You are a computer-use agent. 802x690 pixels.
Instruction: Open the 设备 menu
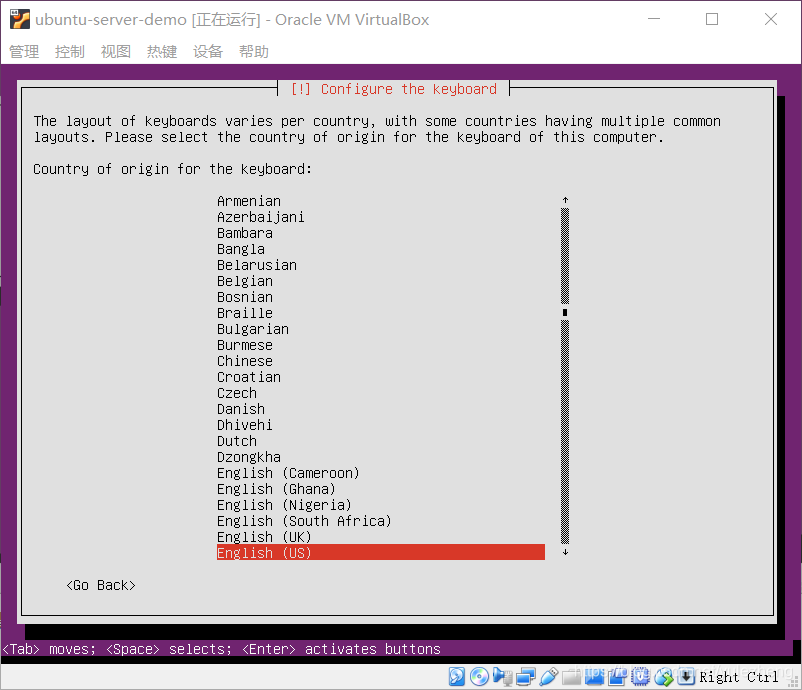[208, 51]
